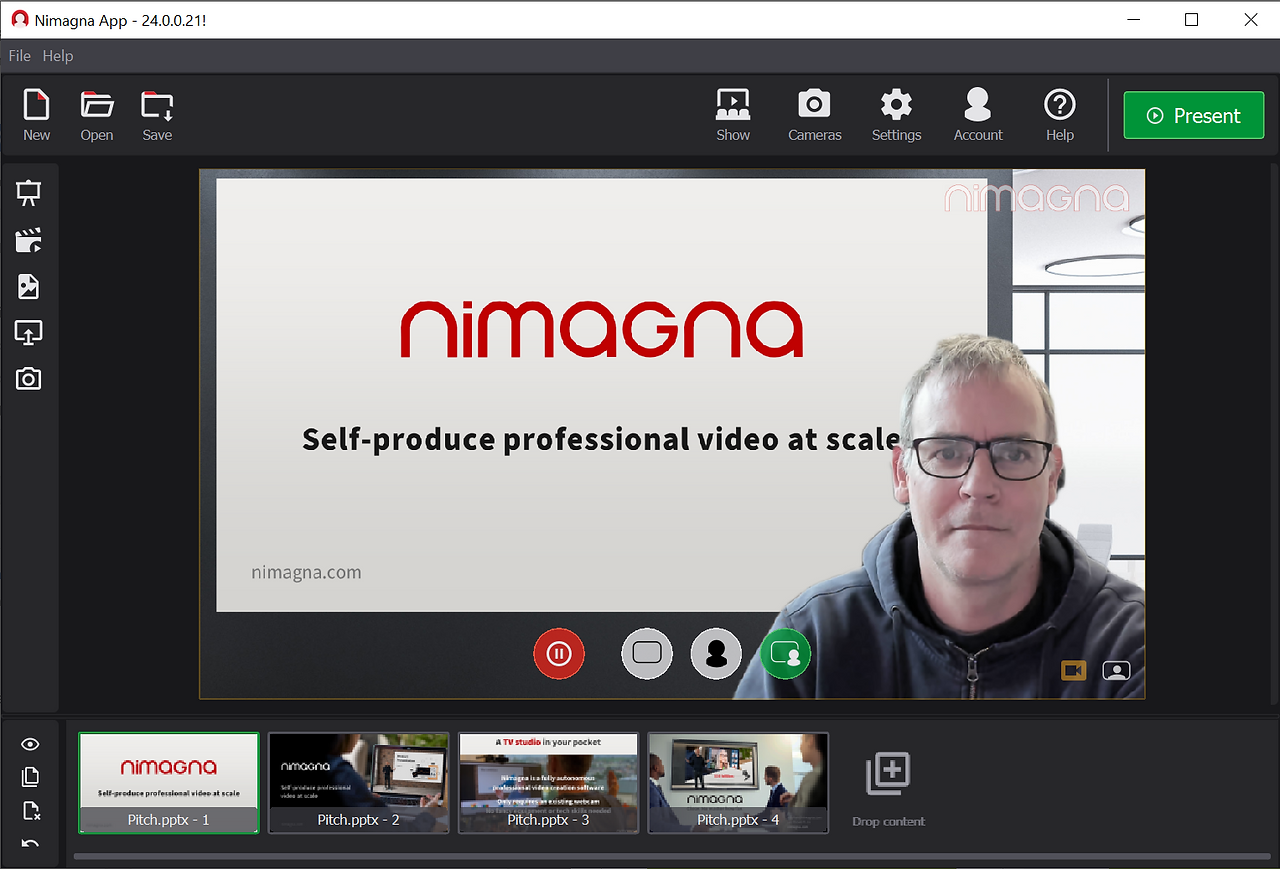
Task: Click the nimagna.com text on the slide
Action: click(x=306, y=573)
